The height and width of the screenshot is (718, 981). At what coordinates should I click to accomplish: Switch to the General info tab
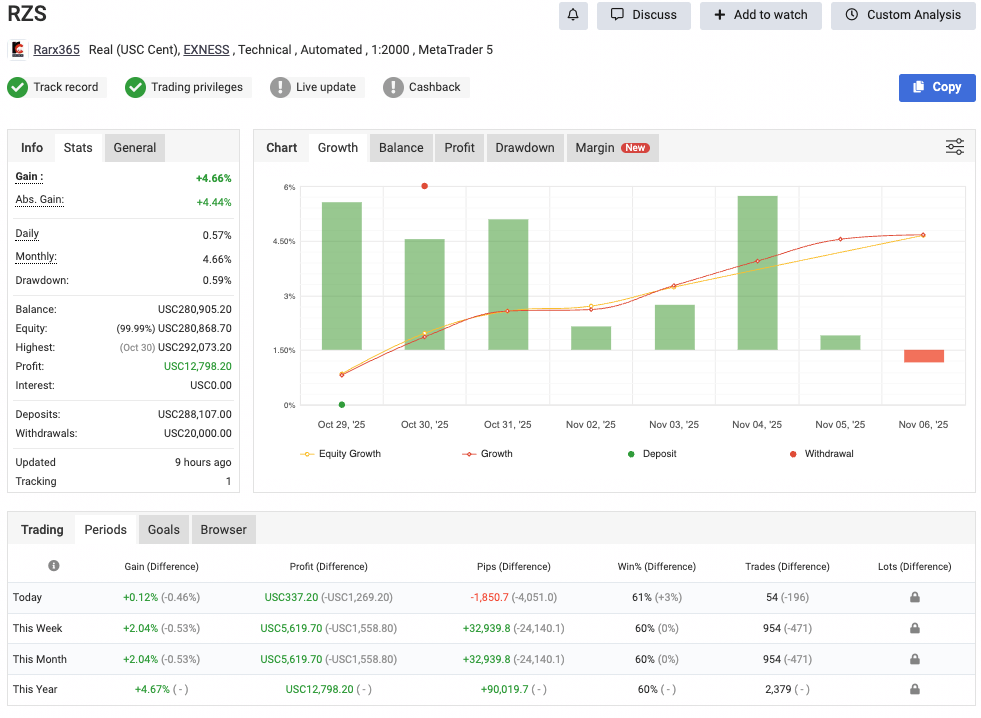[x=134, y=147]
